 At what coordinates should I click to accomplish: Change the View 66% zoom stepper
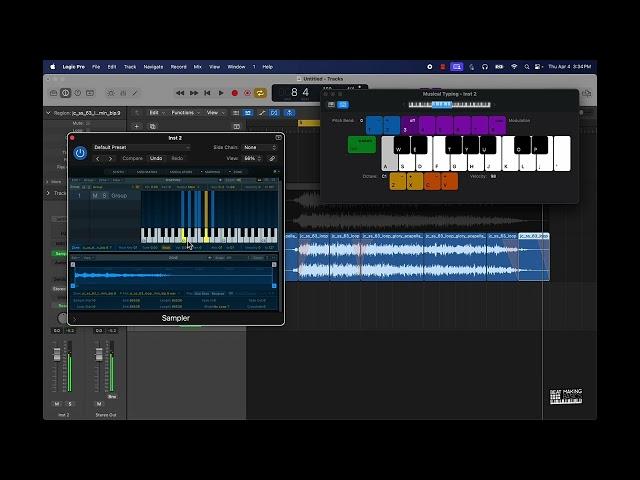(x=252, y=158)
